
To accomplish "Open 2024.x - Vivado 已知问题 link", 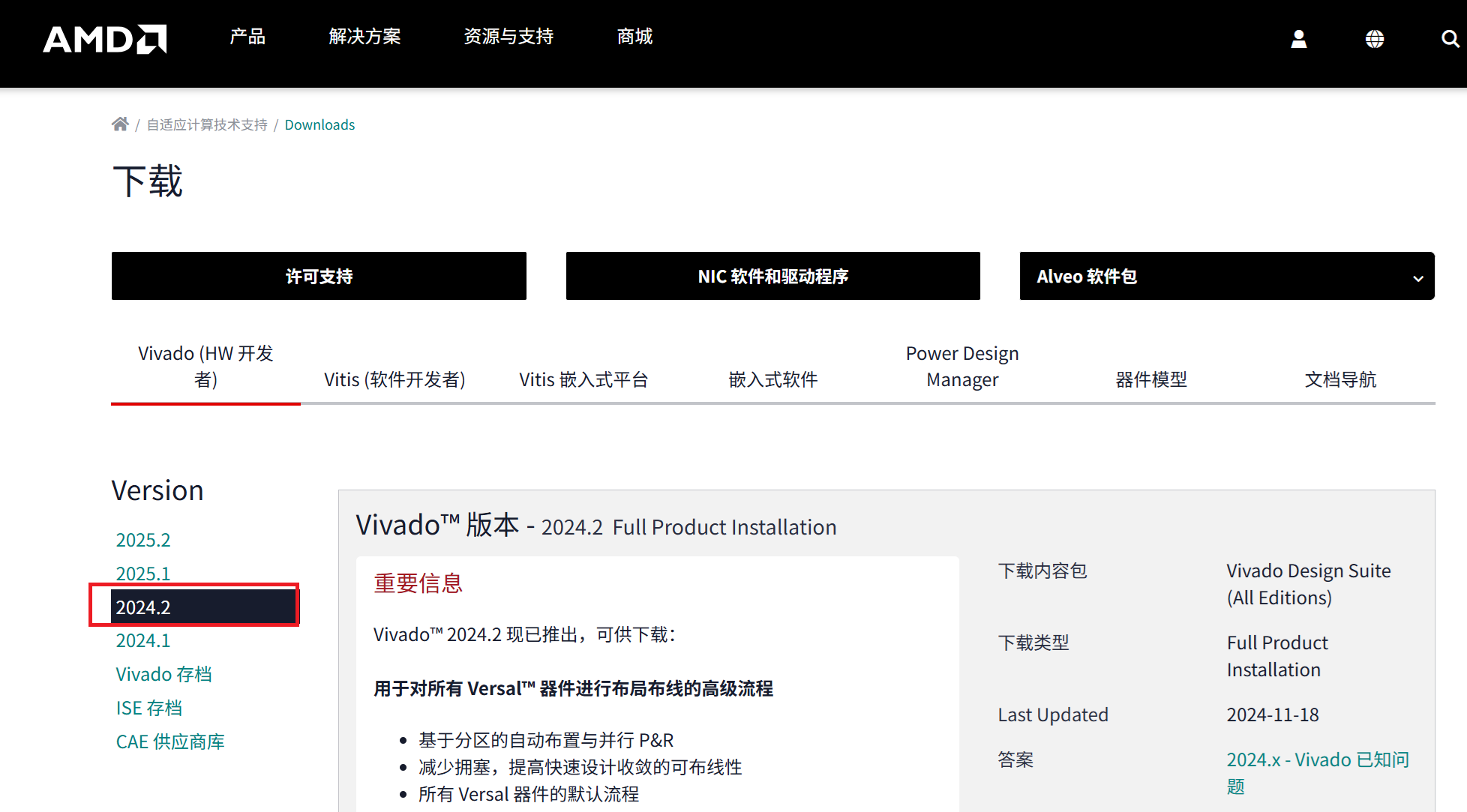I will coord(1317,760).
